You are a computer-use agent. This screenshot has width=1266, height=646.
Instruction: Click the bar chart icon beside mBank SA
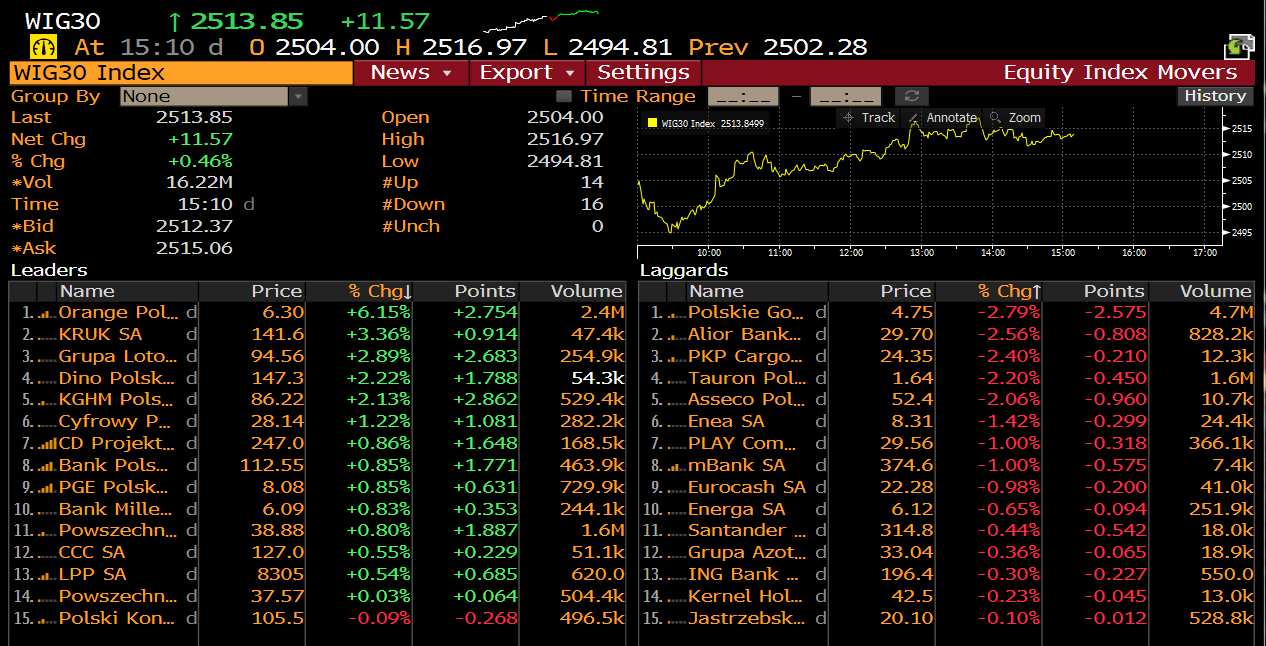pos(677,466)
